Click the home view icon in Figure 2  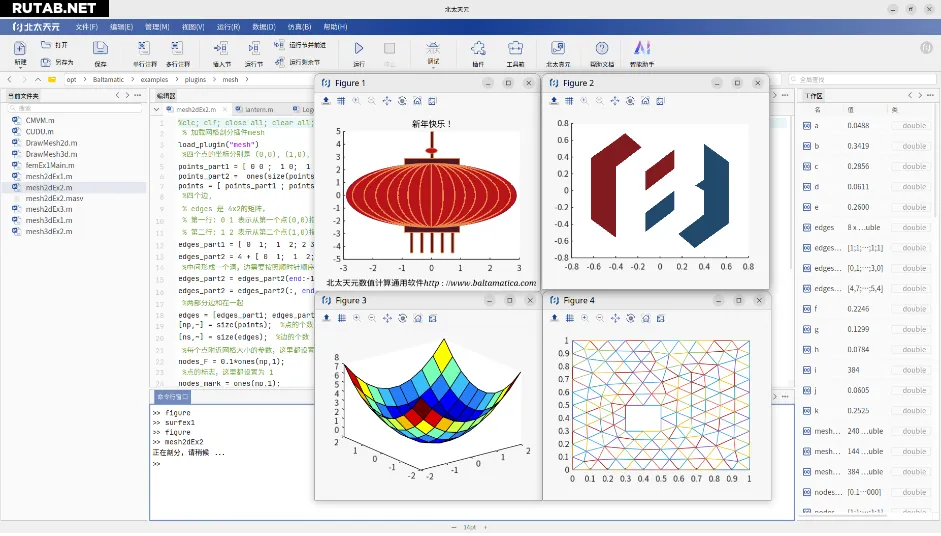(645, 101)
